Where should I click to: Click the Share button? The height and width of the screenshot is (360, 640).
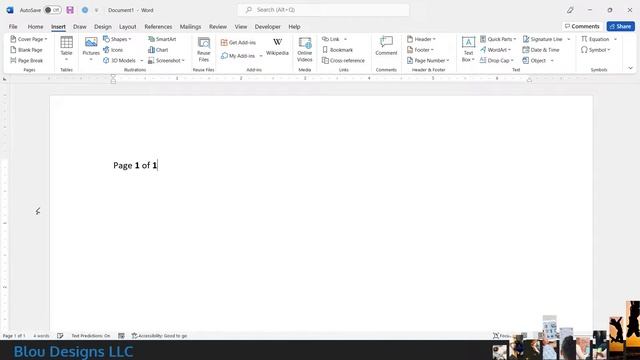click(x=620, y=26)
